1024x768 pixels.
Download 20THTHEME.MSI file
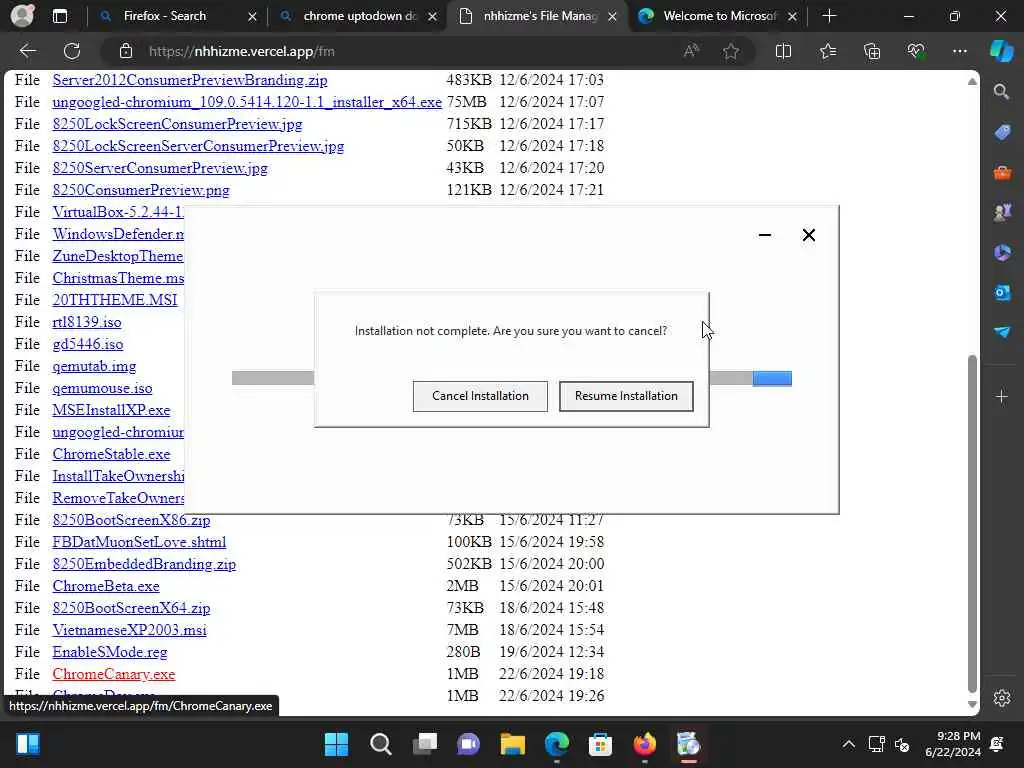(115, 300)
